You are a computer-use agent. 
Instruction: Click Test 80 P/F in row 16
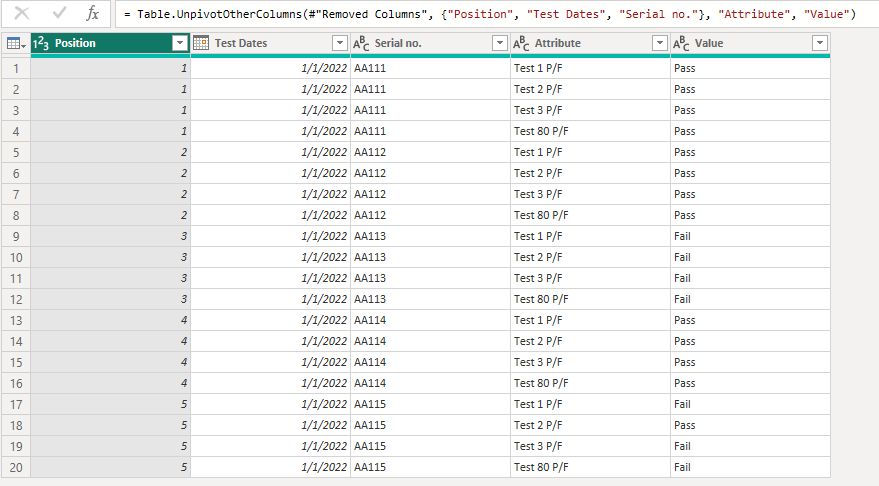(590, 383)
